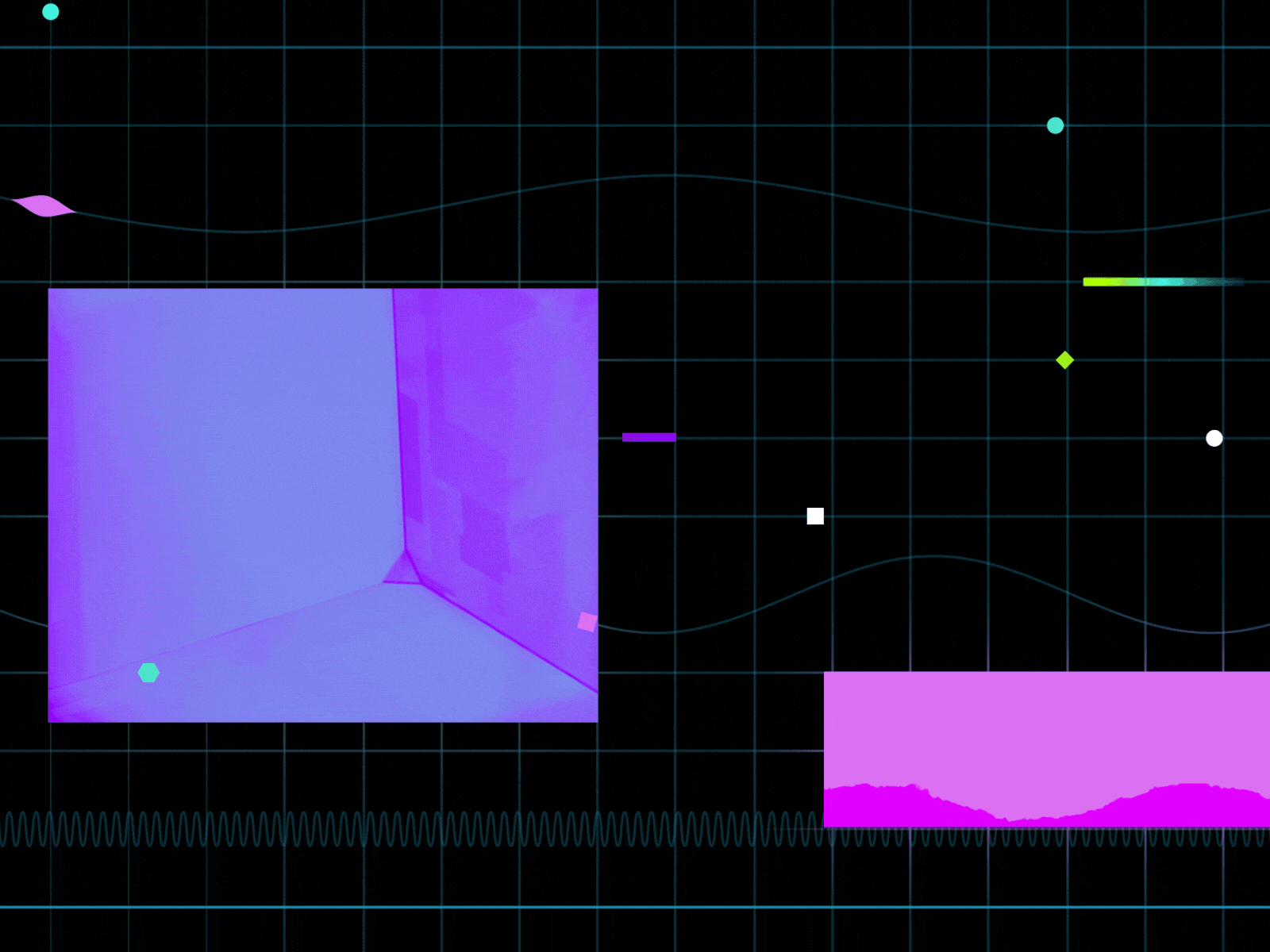Click the pink leaf shape on the wave line
Screen dimensions: 1270x952
44,205
